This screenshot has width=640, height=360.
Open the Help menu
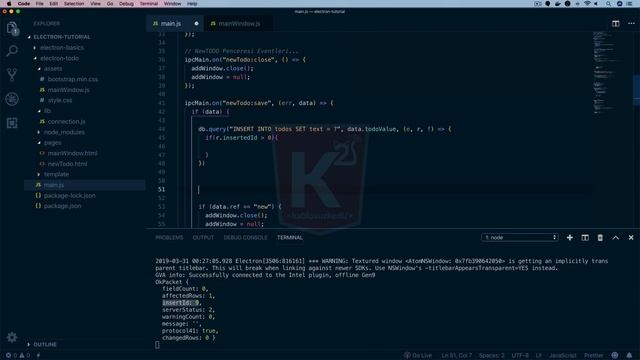pos(192,4)
